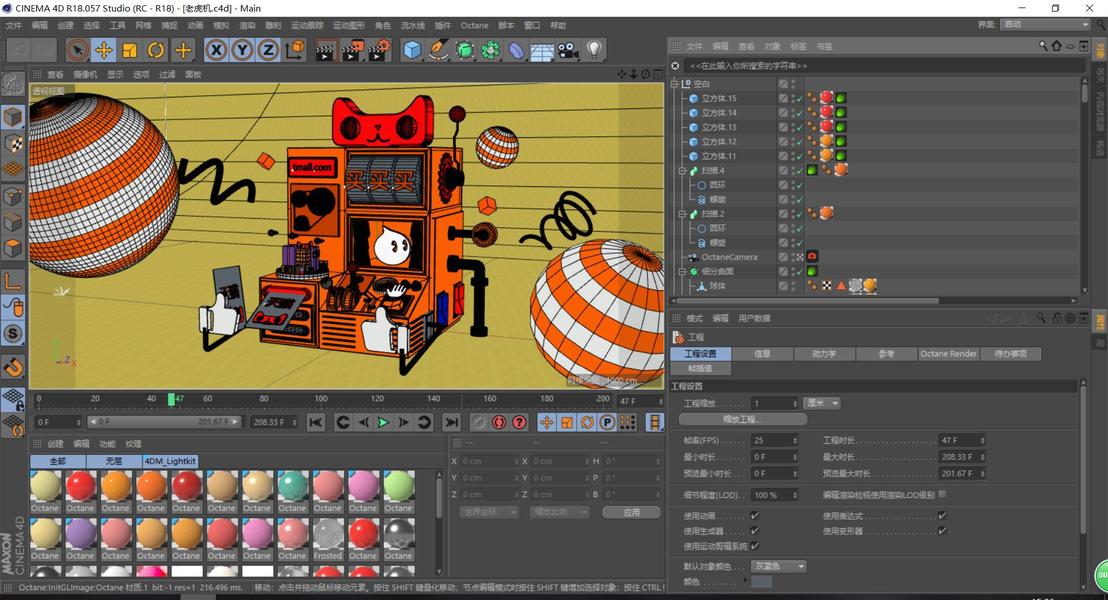The width and height of the screenshot is (1108, 600).
Task: Click the timeline frame 47 marker
Action: (172, 399)
